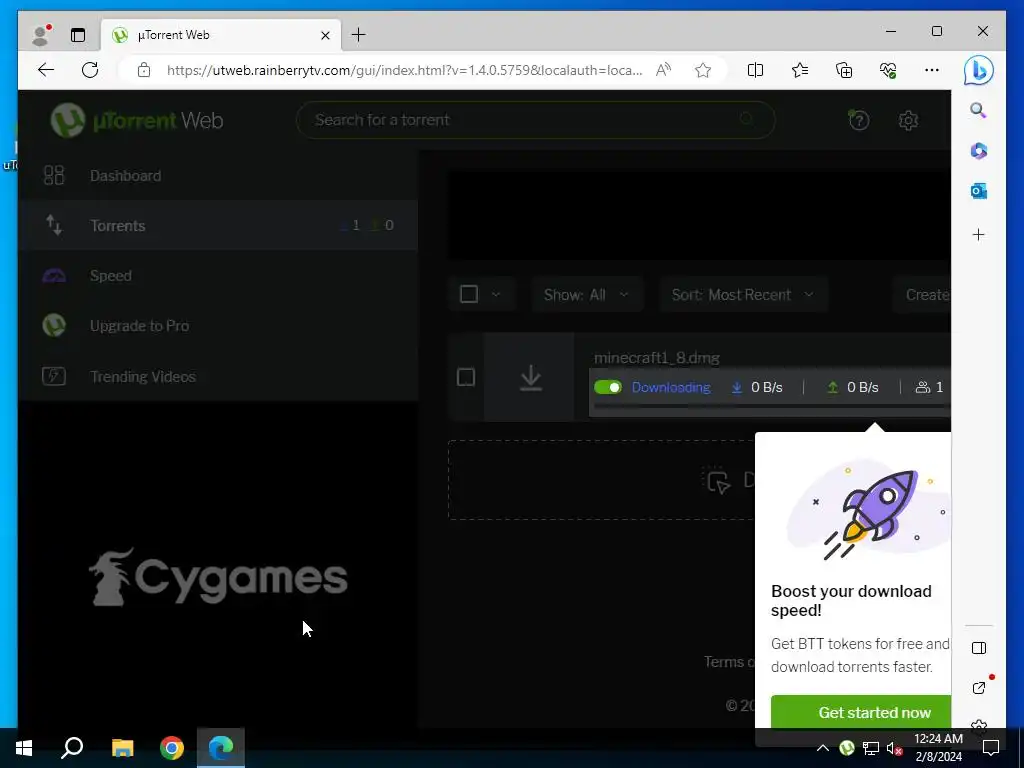Expand the select-all checkbox dropdown arrow
The width and height of the screenshot is (1024, 768).
point(496,295)
